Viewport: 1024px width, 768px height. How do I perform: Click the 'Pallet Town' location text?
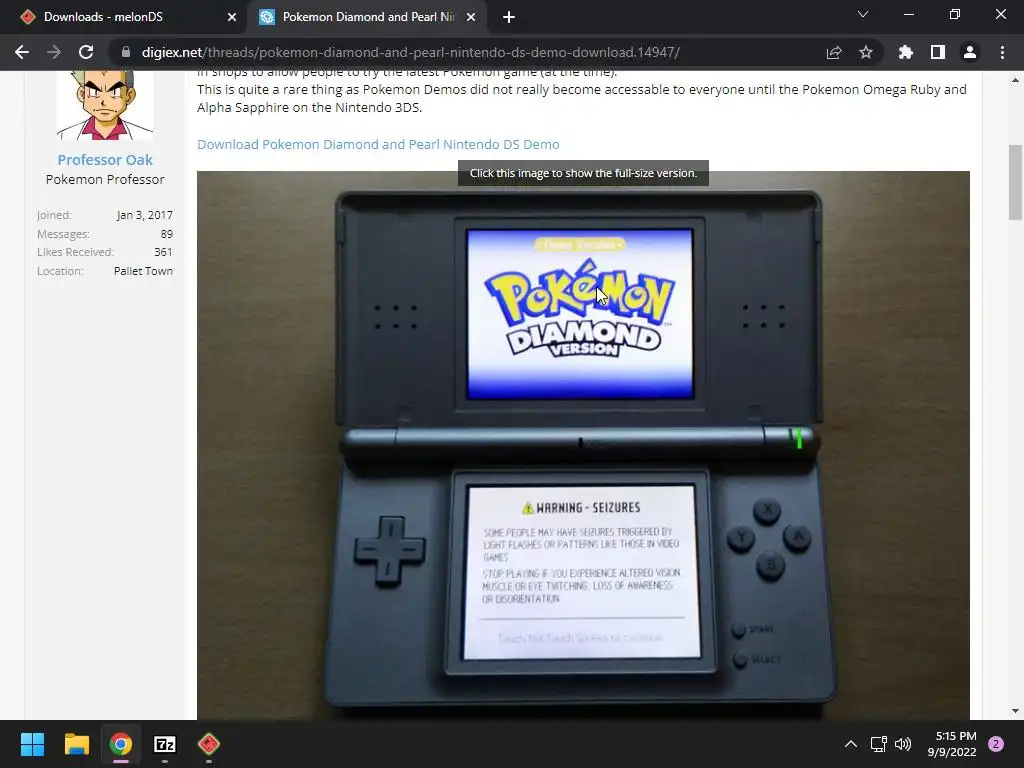tap(143, 271)
